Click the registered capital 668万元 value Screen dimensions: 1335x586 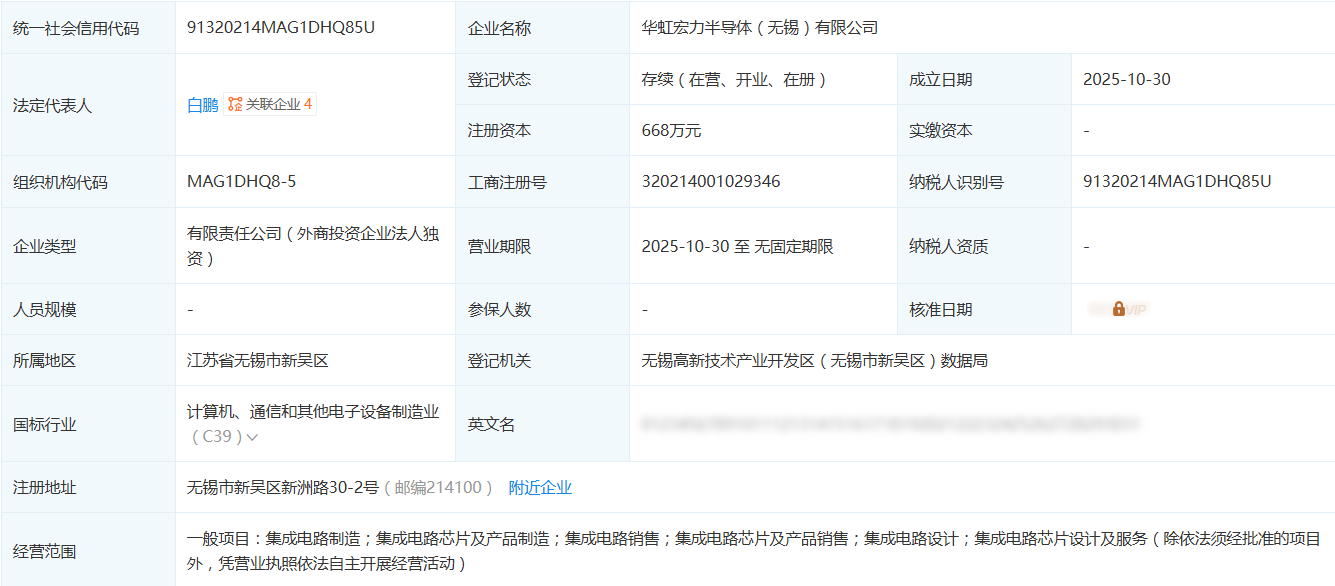(671, 130)
